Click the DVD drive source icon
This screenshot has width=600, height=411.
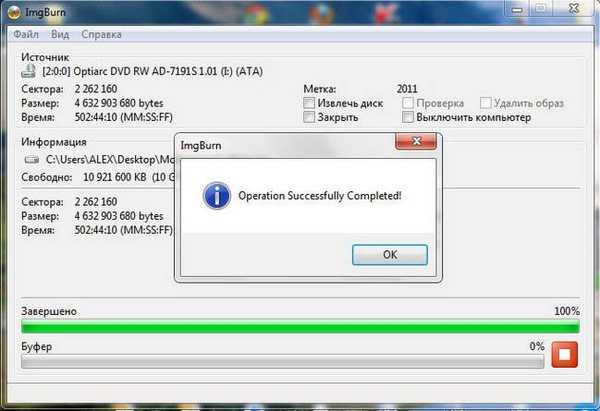click(29, 71)
